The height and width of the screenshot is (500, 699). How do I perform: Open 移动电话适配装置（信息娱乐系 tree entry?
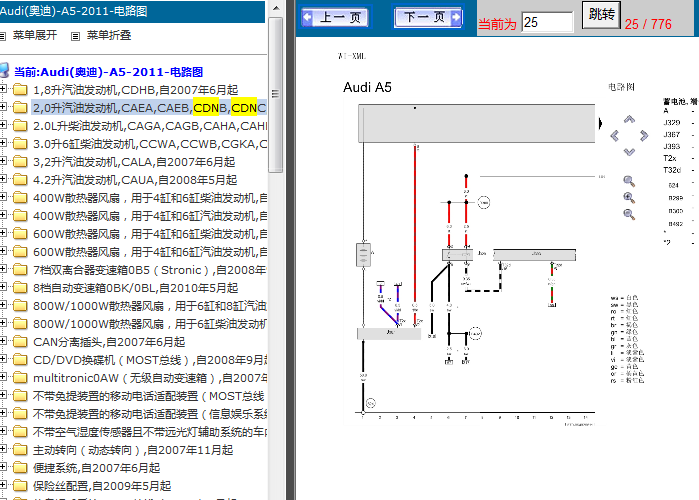pyautogui.click(x=150, y=414)
